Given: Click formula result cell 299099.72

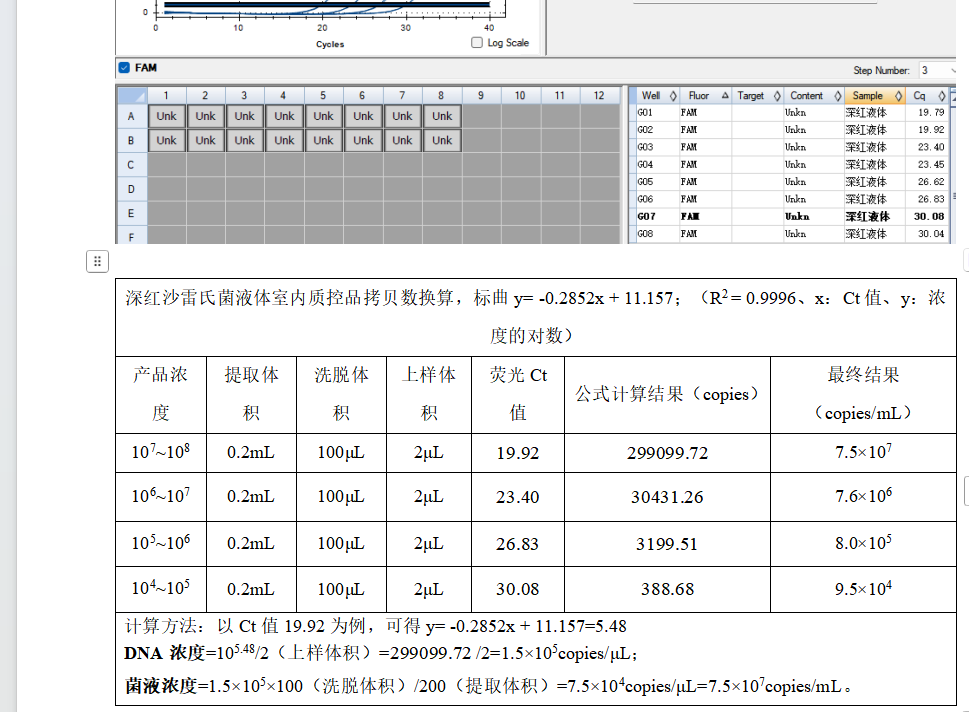Looking at the screenshot, I should 667,453.
